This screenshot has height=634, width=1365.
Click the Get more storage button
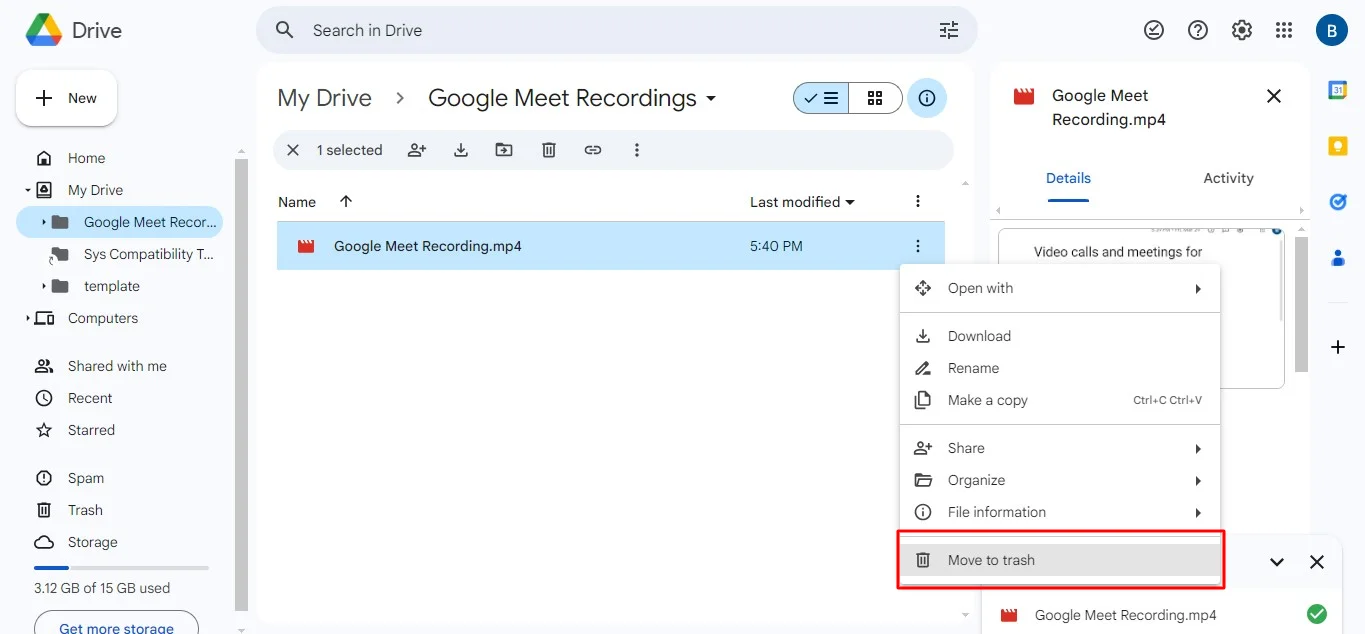(115, 625)
